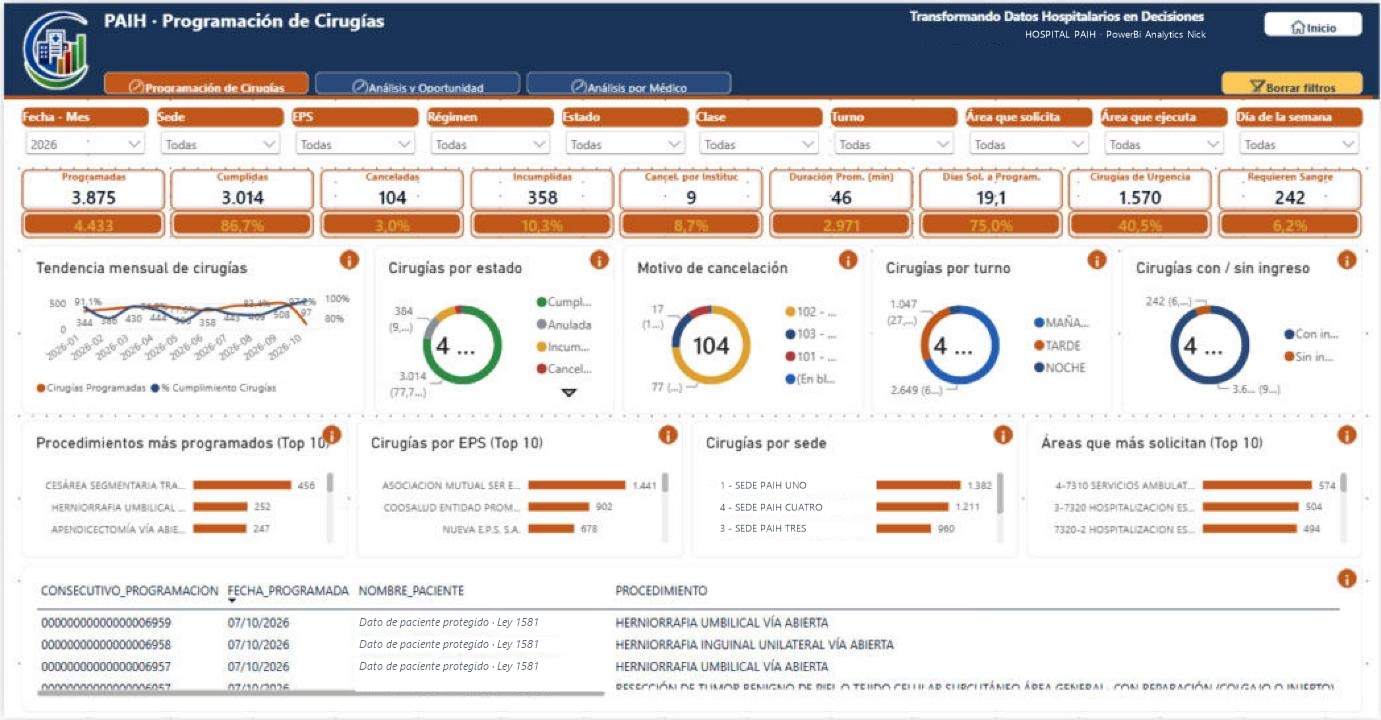Screen dimensions: 1381x720
Task: Click the PAIH hospital logo
Action: pos(56,51)
